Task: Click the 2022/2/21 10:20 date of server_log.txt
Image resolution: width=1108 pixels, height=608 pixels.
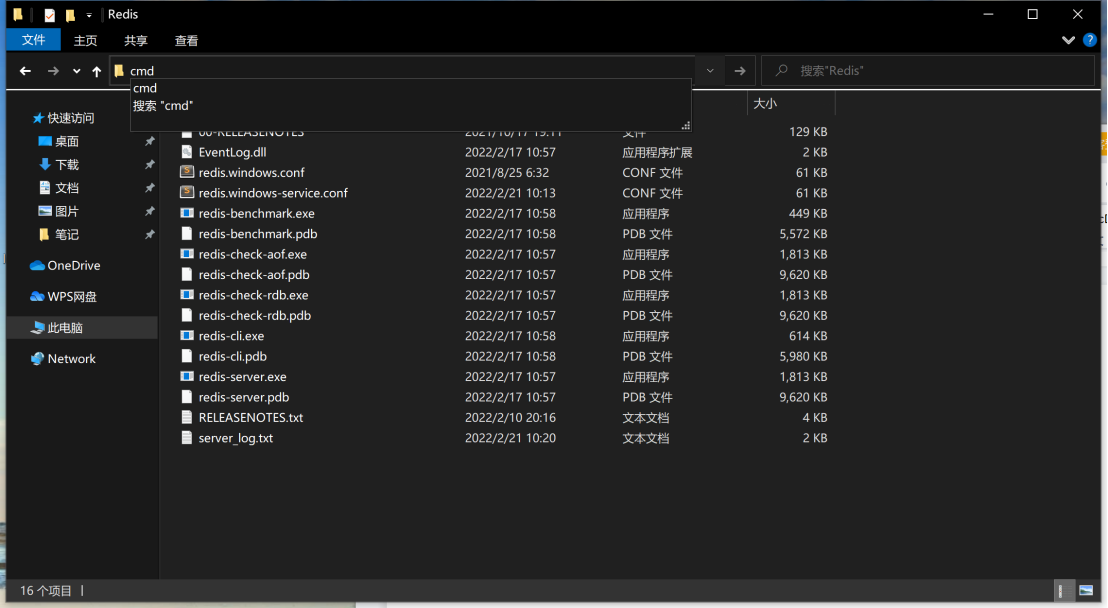Action: [x=510, y=438]
